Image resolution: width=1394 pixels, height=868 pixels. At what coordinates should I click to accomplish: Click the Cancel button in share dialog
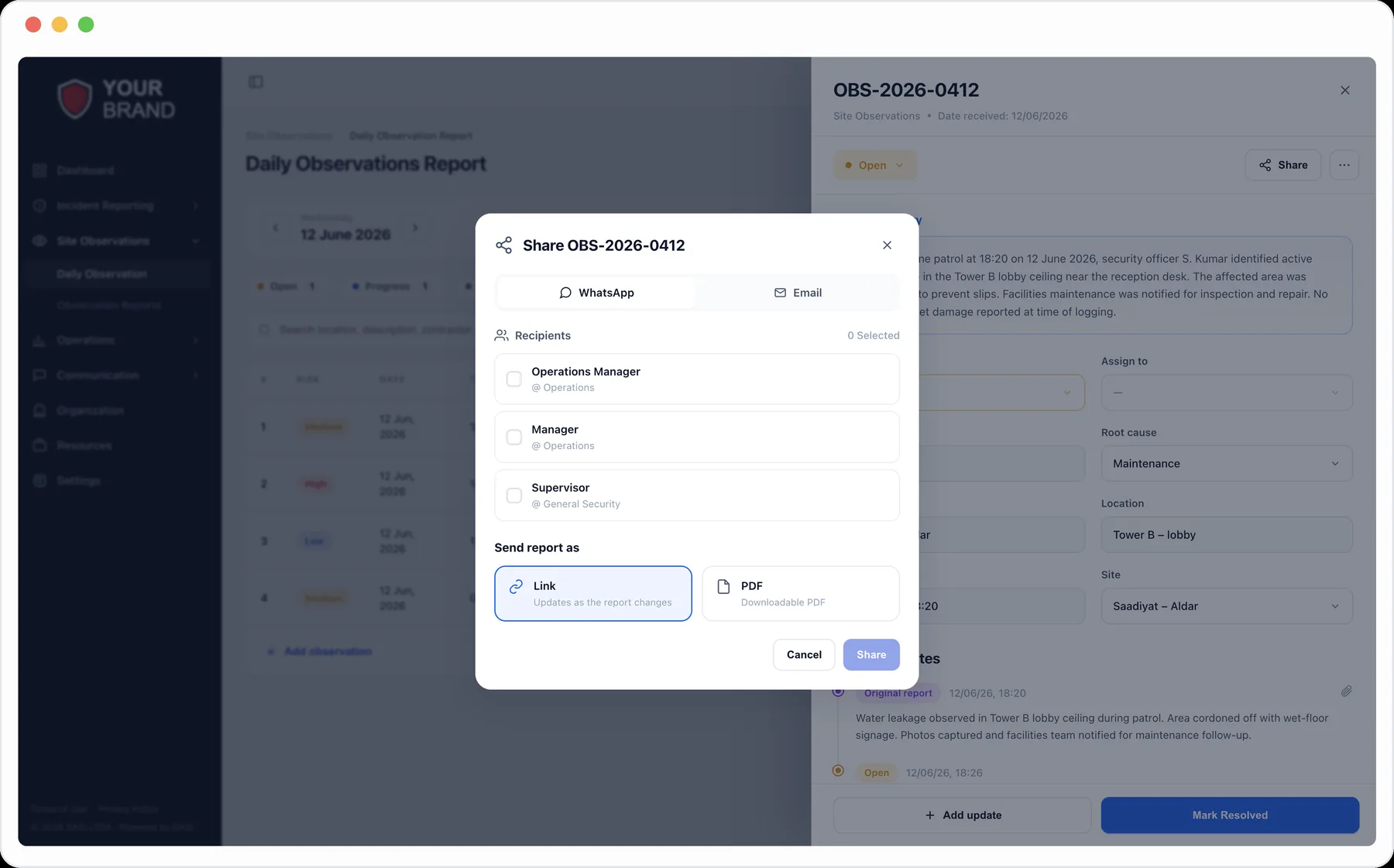(804, 655)
